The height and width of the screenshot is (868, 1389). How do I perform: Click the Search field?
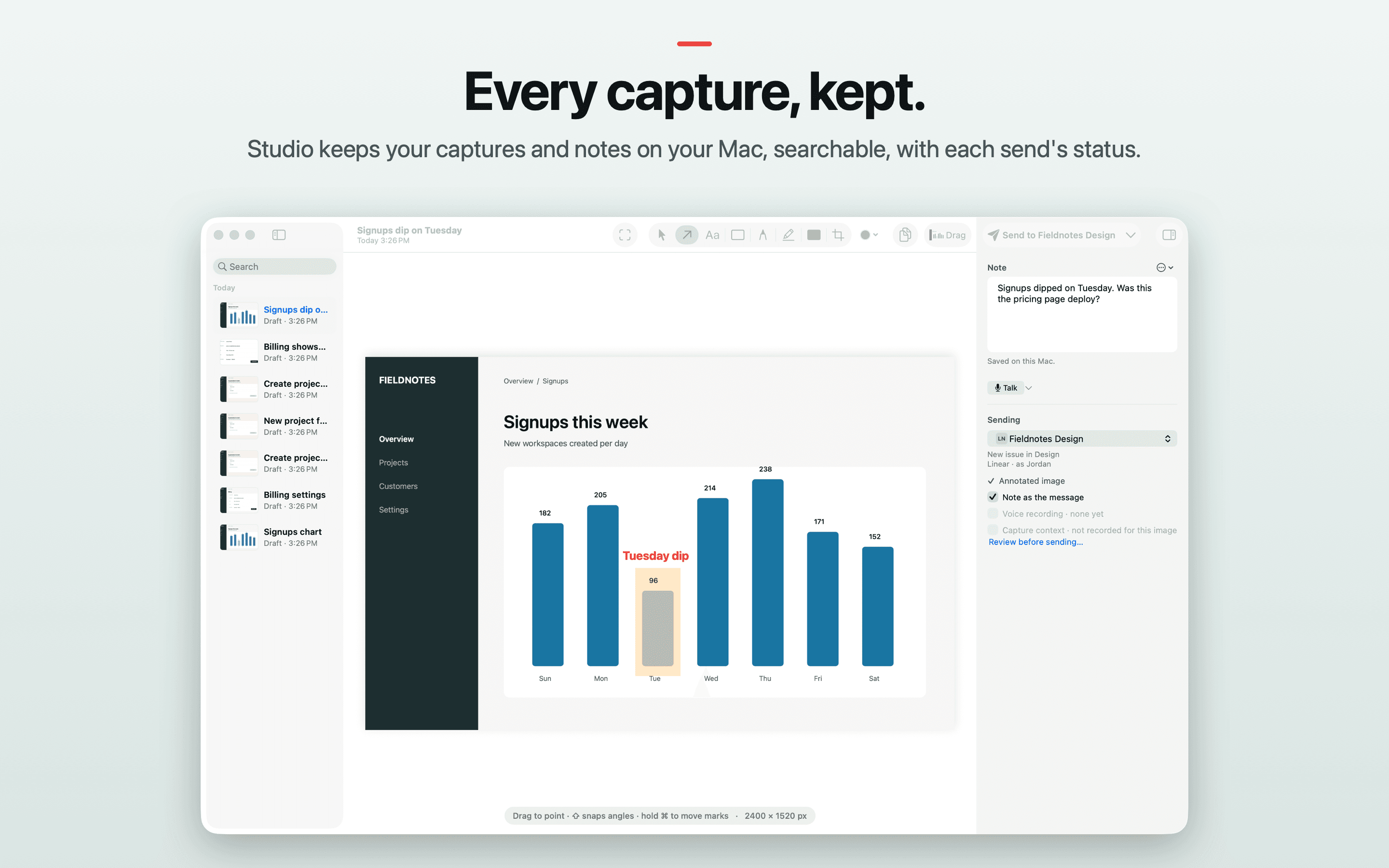tap(274, 266)
